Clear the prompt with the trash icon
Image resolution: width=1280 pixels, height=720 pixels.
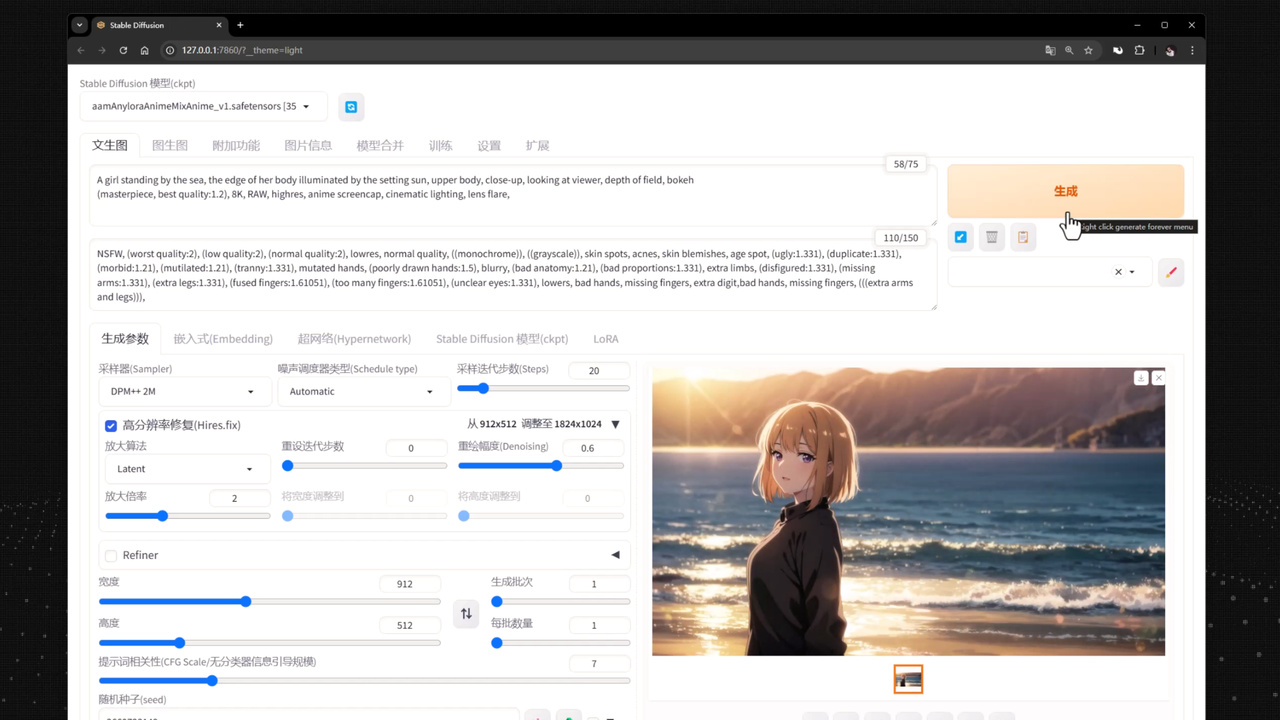coord(992,237)
